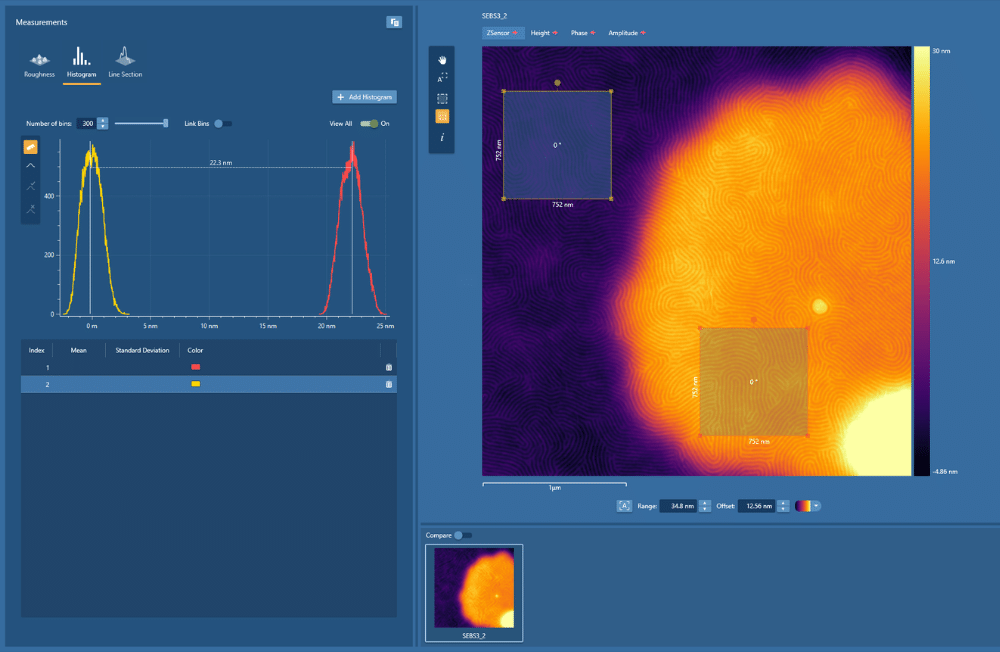Select the dashed rectangle selection tool
The width and height of the screenshot is (1000, 652).
coord(442,98)
